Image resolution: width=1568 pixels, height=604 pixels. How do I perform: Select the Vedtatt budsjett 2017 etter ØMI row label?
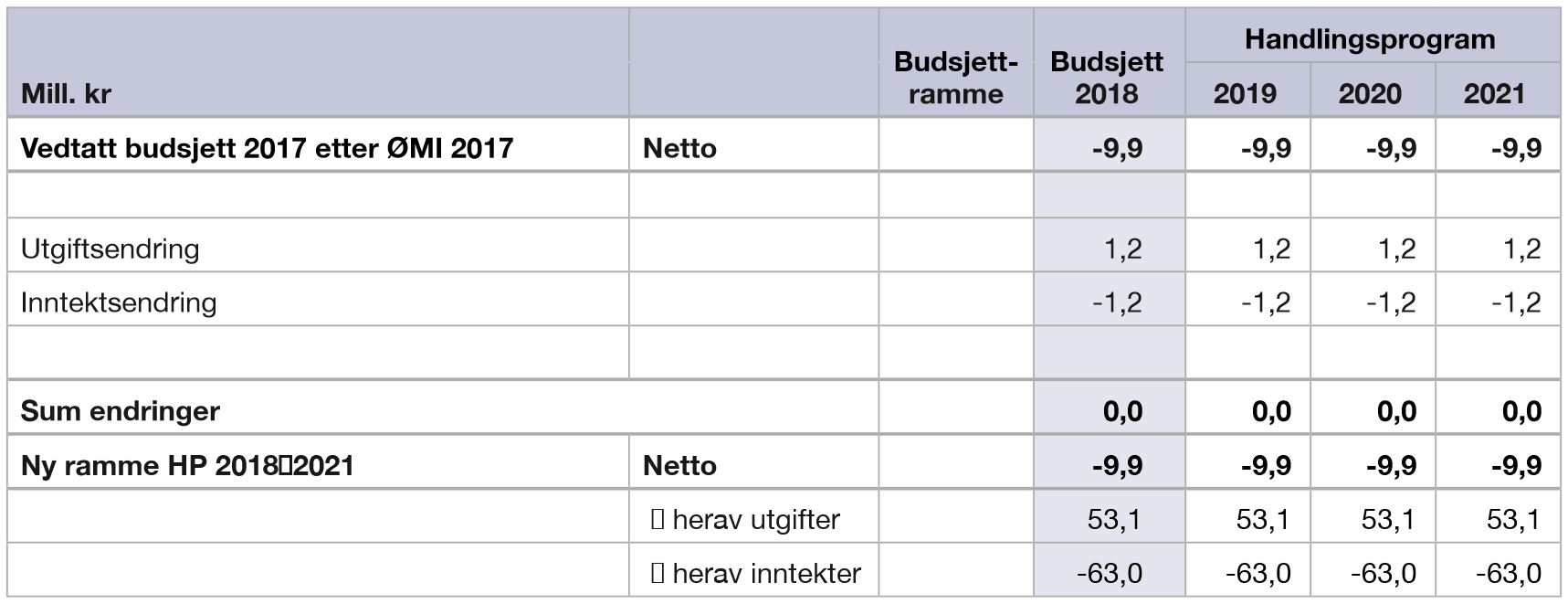tap(267, 148)
